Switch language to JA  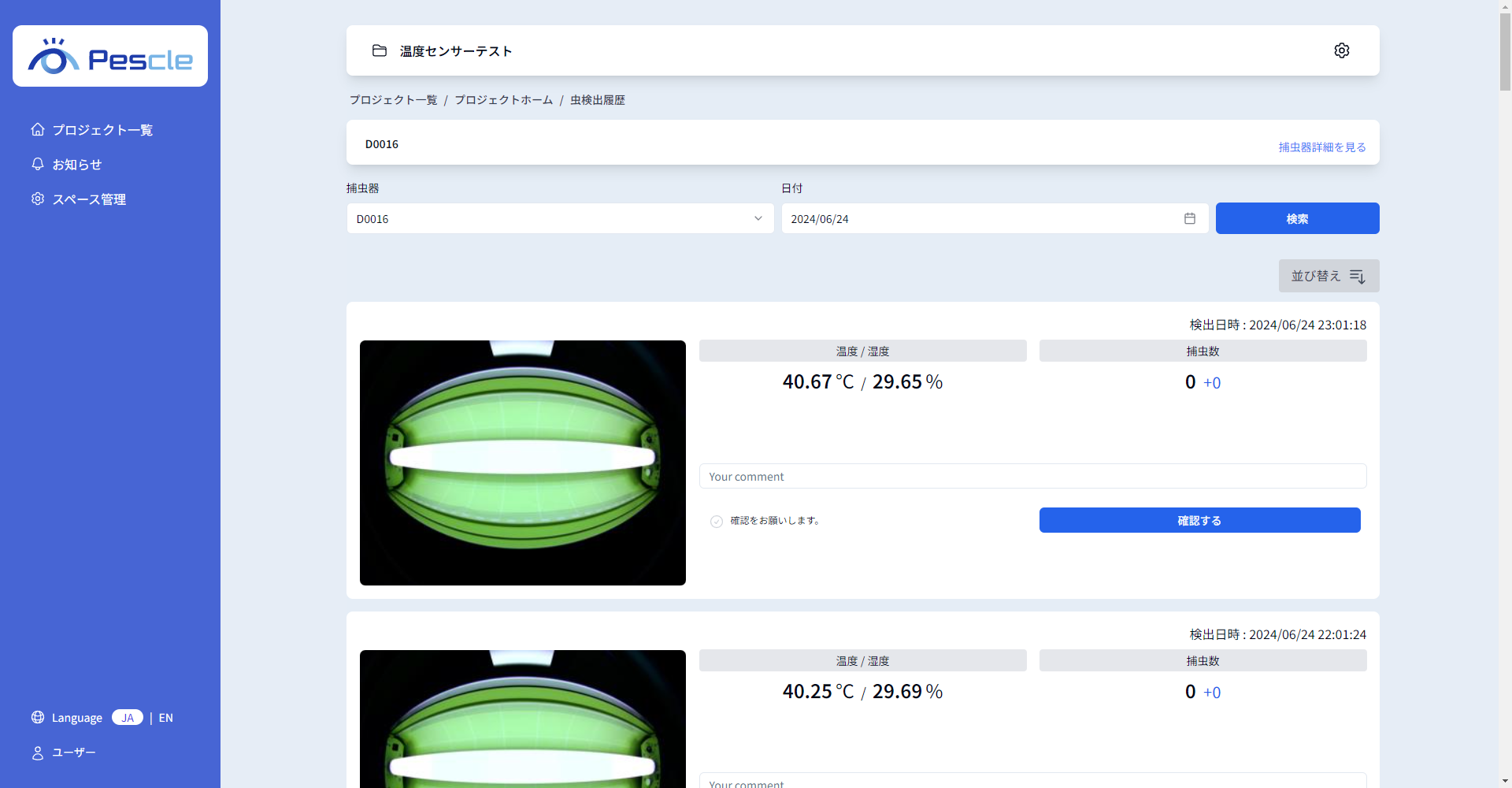coord(128,717)
